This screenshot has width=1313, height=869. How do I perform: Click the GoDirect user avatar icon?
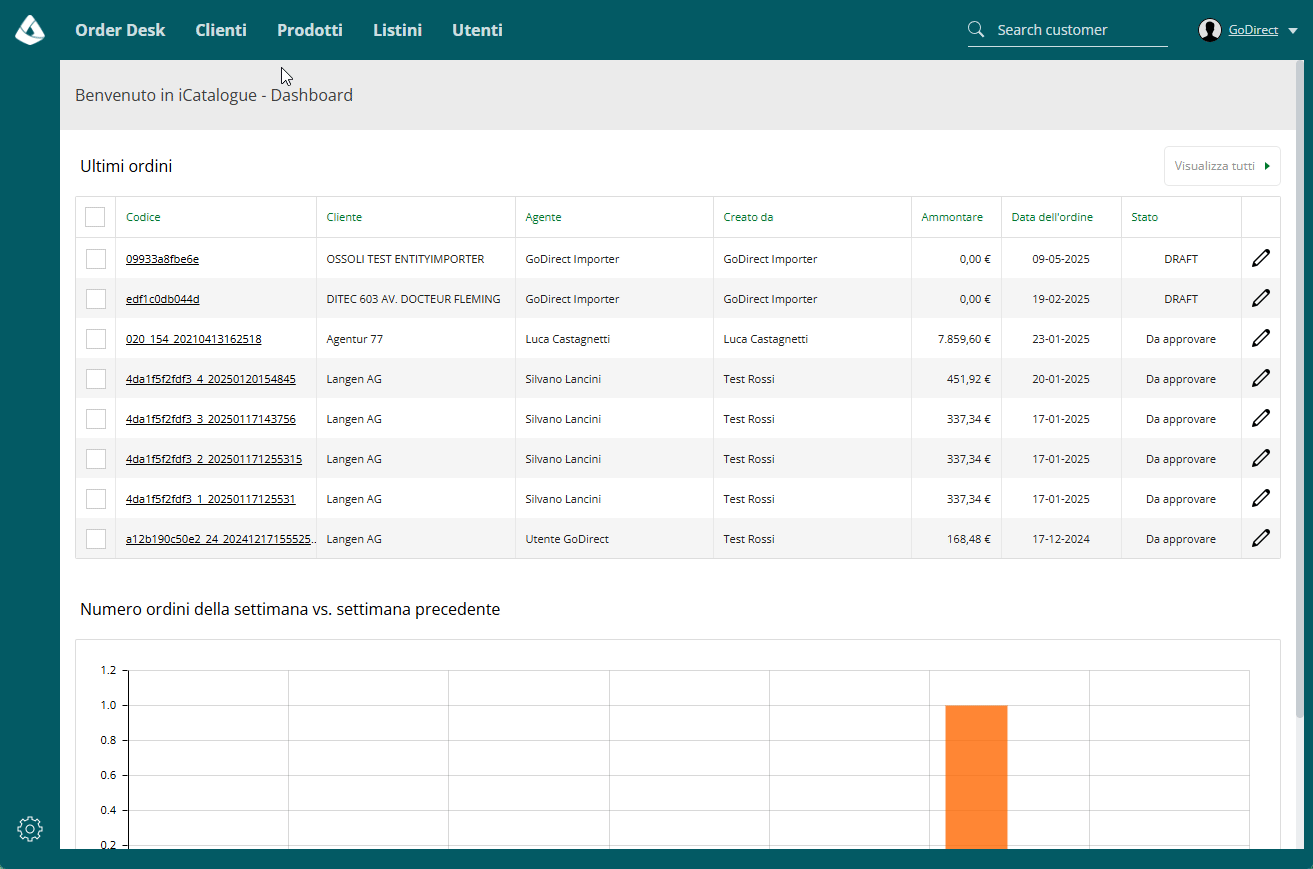[x=1210, y=30]
